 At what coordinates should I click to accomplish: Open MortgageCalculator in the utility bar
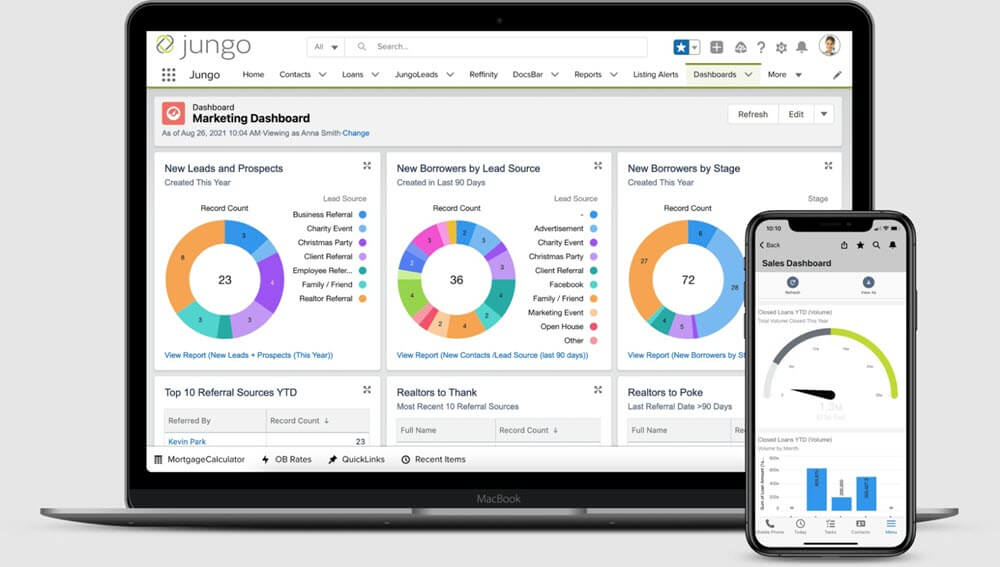coord(200,459)
